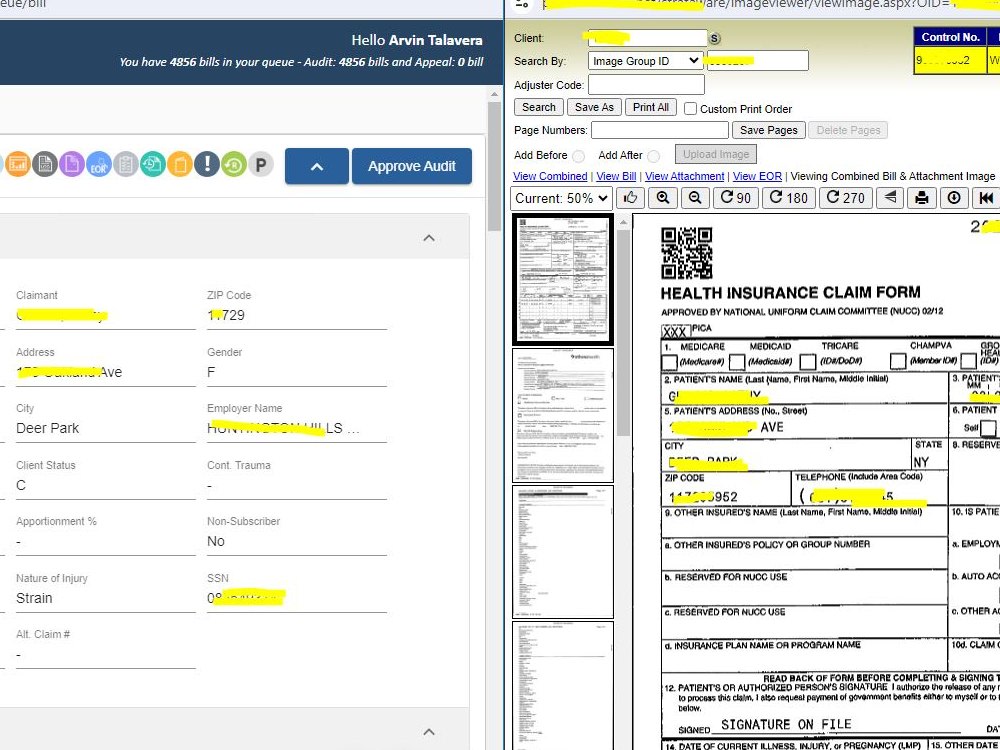Click the Search button
Viewport: 1000px width, 750px height.
tap(539, 107)
